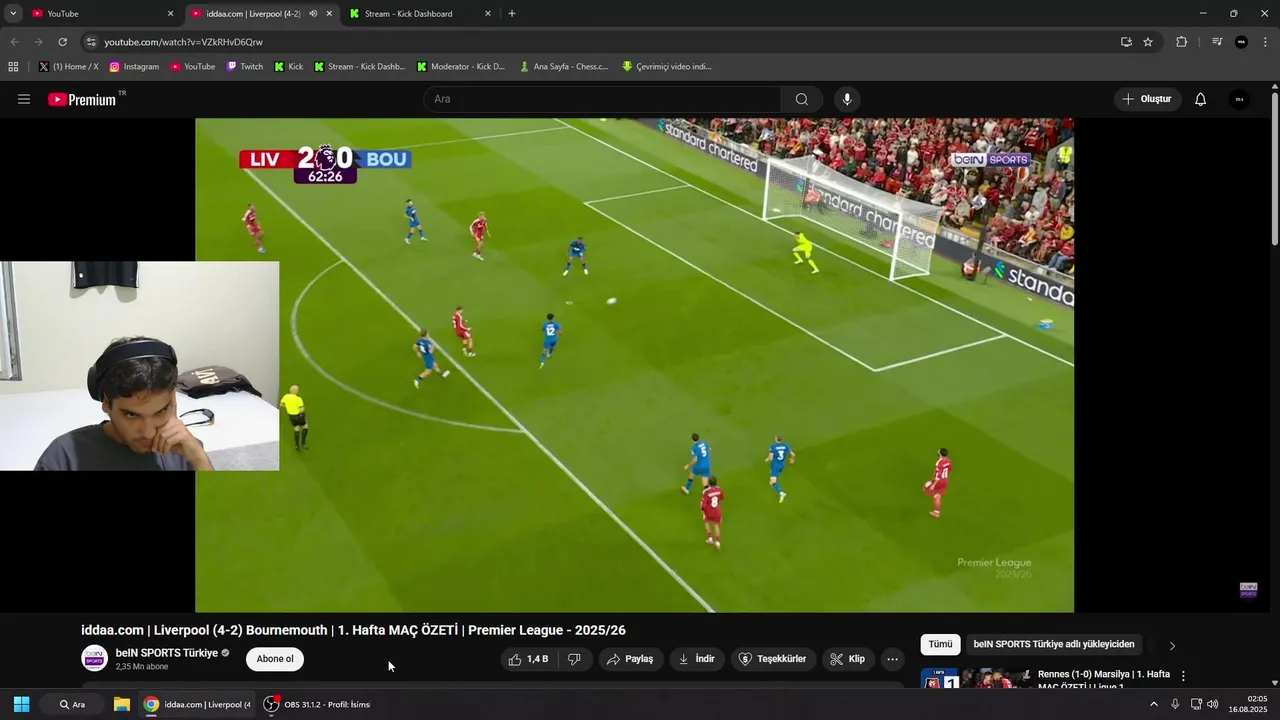1280x720 pixels.
Task: Like the video with thumbs up
Action: [x=528, y=659]
